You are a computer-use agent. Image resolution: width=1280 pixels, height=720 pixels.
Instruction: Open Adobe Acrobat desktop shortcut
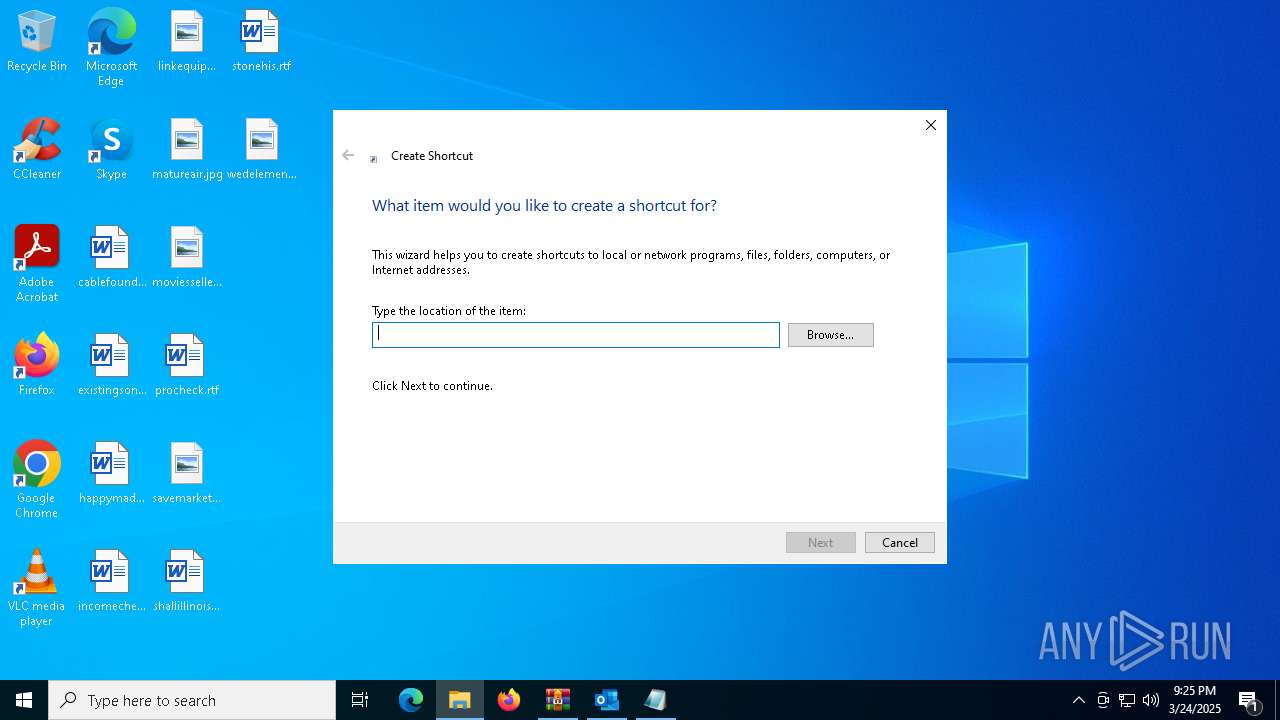[37, 264]
